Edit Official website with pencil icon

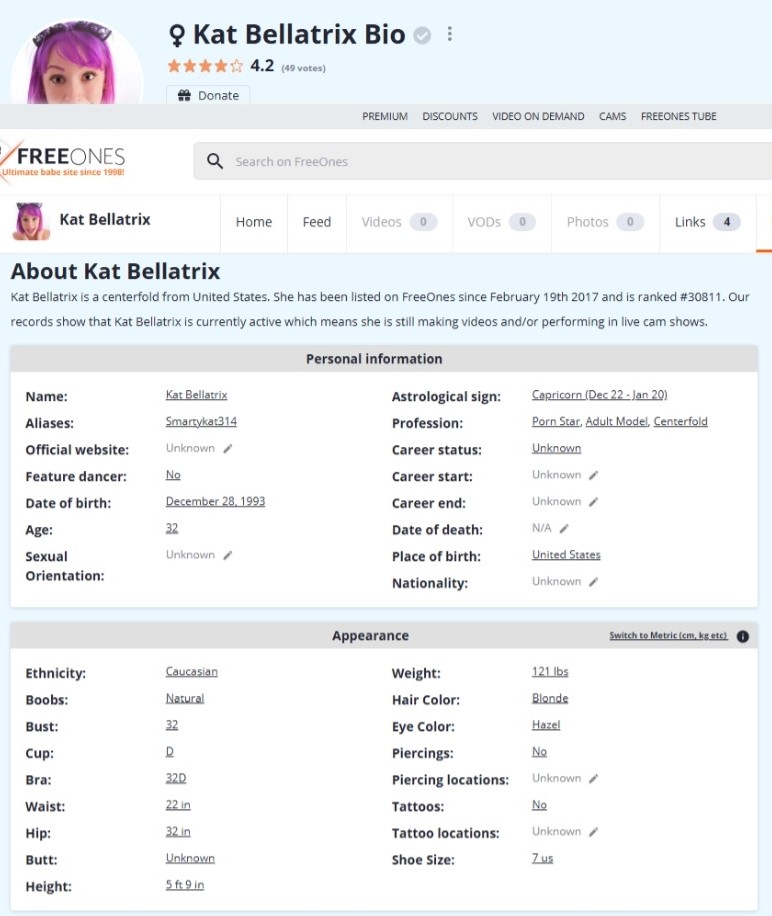[x=228, y=449]
